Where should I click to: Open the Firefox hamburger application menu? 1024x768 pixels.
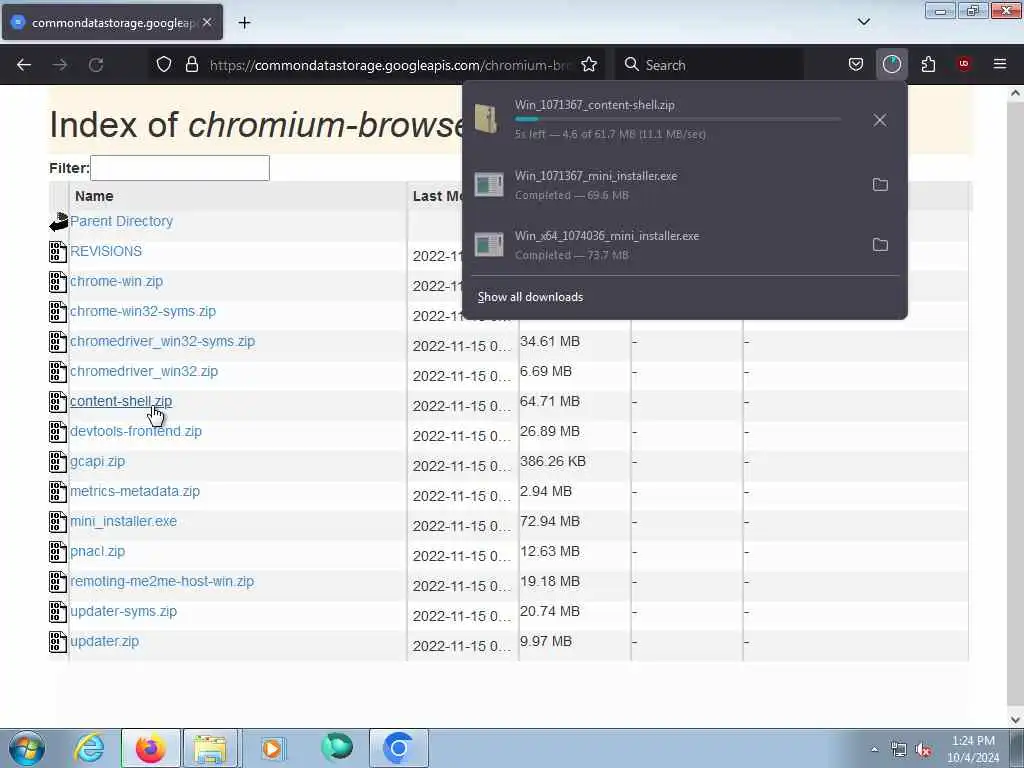tap(1000, 64)
